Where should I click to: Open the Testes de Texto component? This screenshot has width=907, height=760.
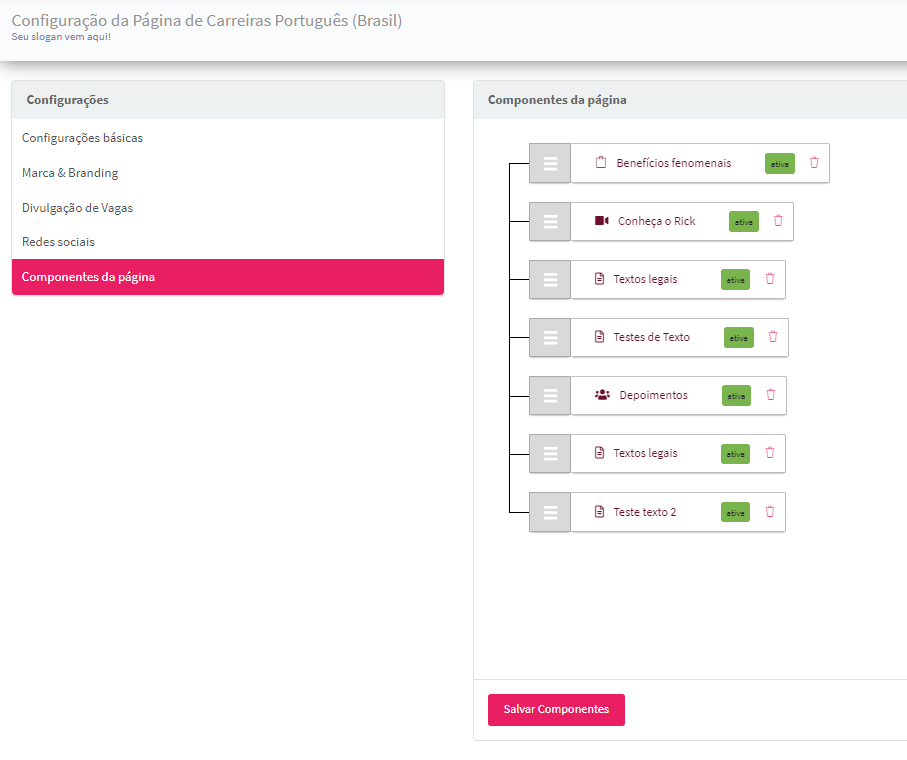click(651, 337)
